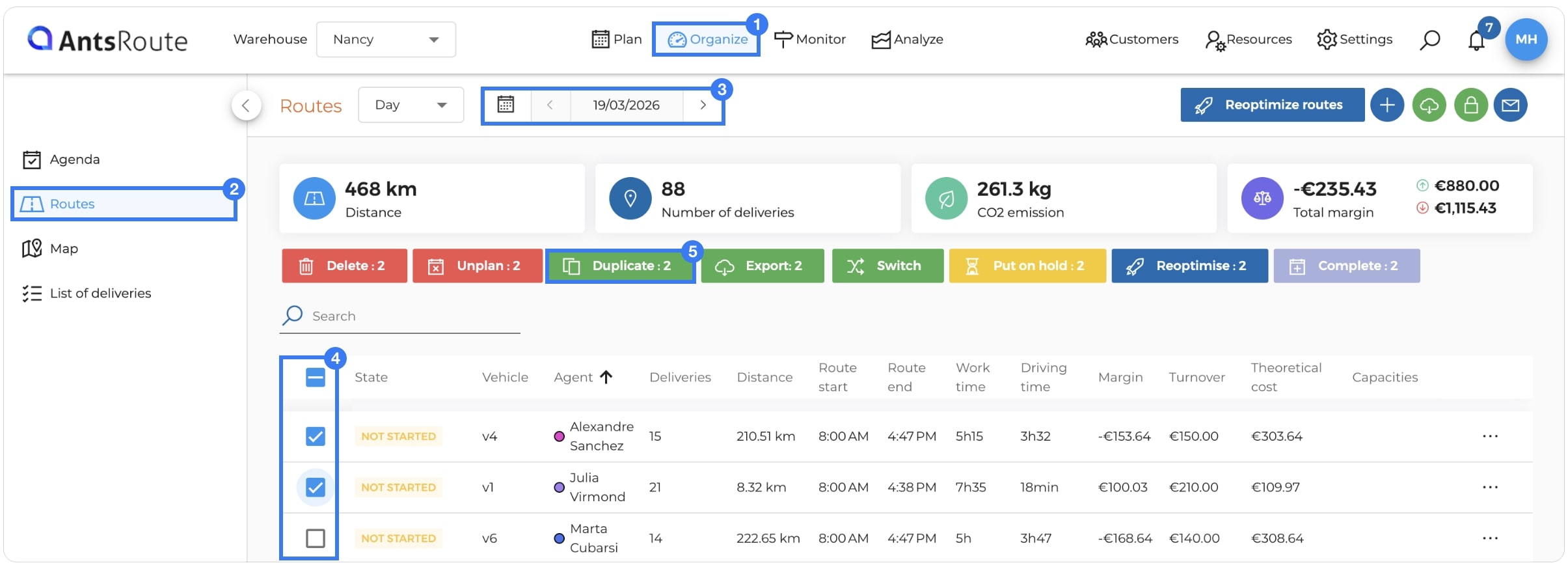Open options menu for Alexandre Sanchez route

(x=1490, y=436)
